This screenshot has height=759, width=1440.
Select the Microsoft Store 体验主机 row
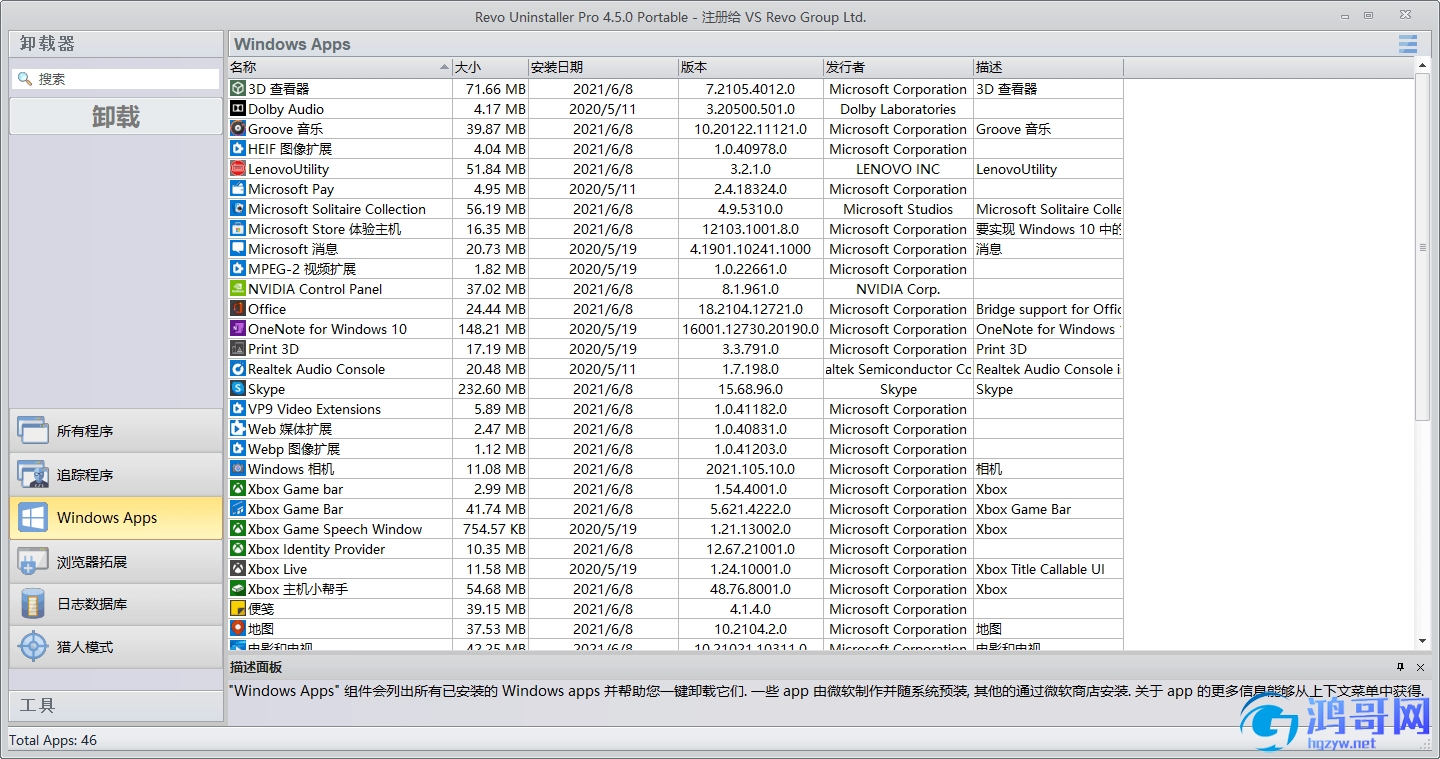coord(676,229)
